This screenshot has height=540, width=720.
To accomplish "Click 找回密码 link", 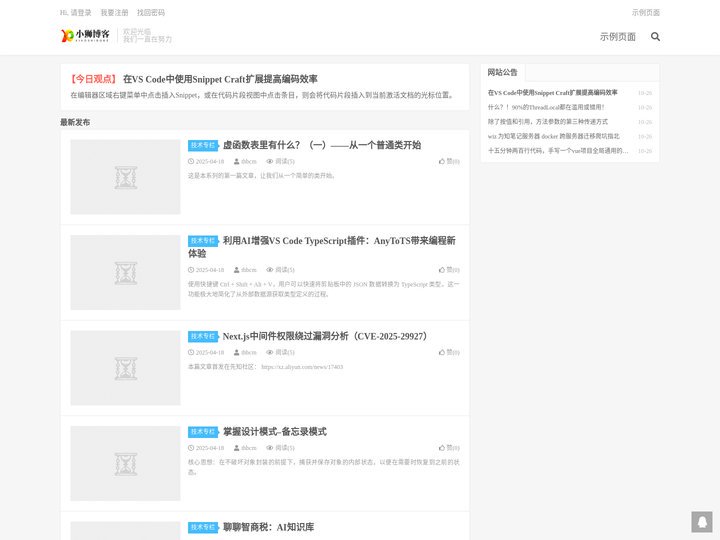I will point(151,12).
